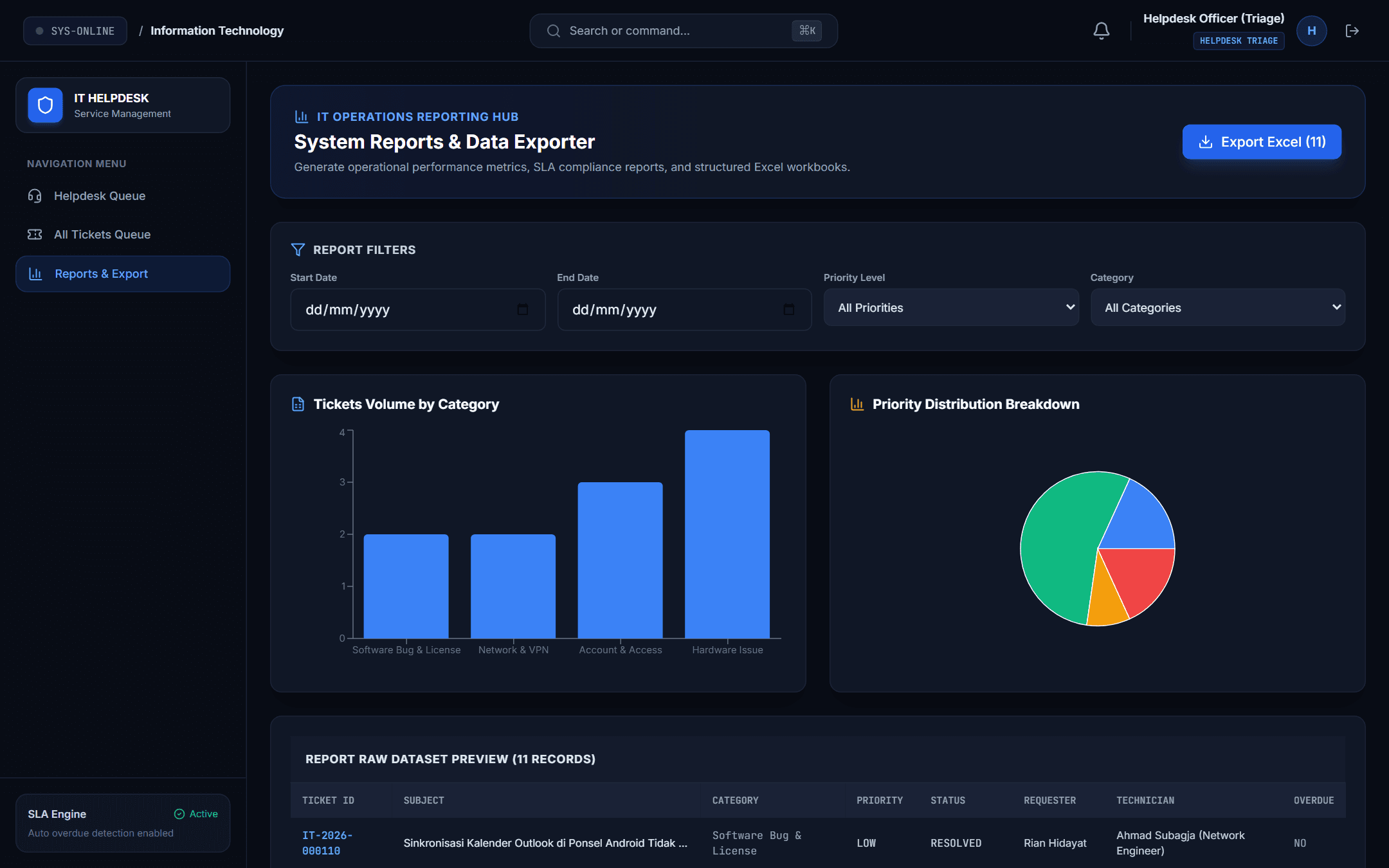Click the HELPDESK TRIAGE role badge

(x=1239, y=41)
